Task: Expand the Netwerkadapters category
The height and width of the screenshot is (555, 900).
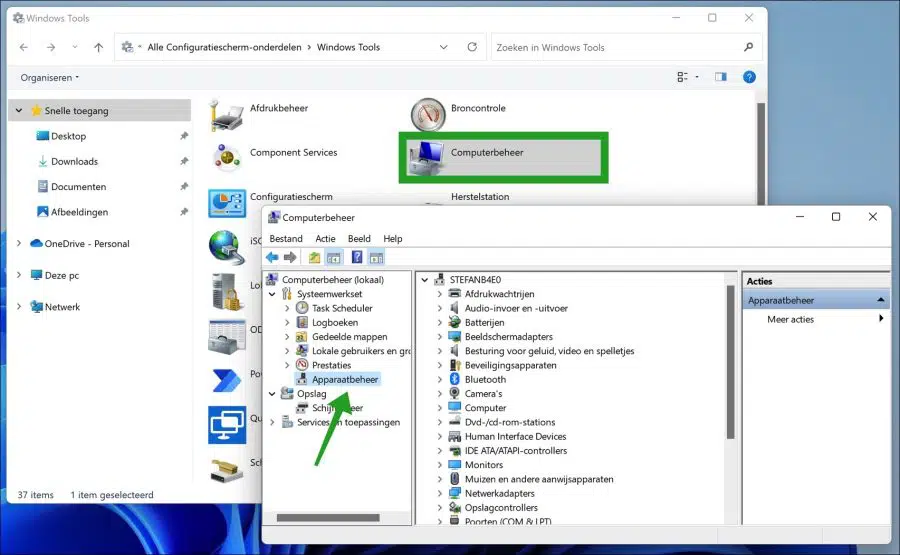Action: pyautogui.click(x=440, y=494)
